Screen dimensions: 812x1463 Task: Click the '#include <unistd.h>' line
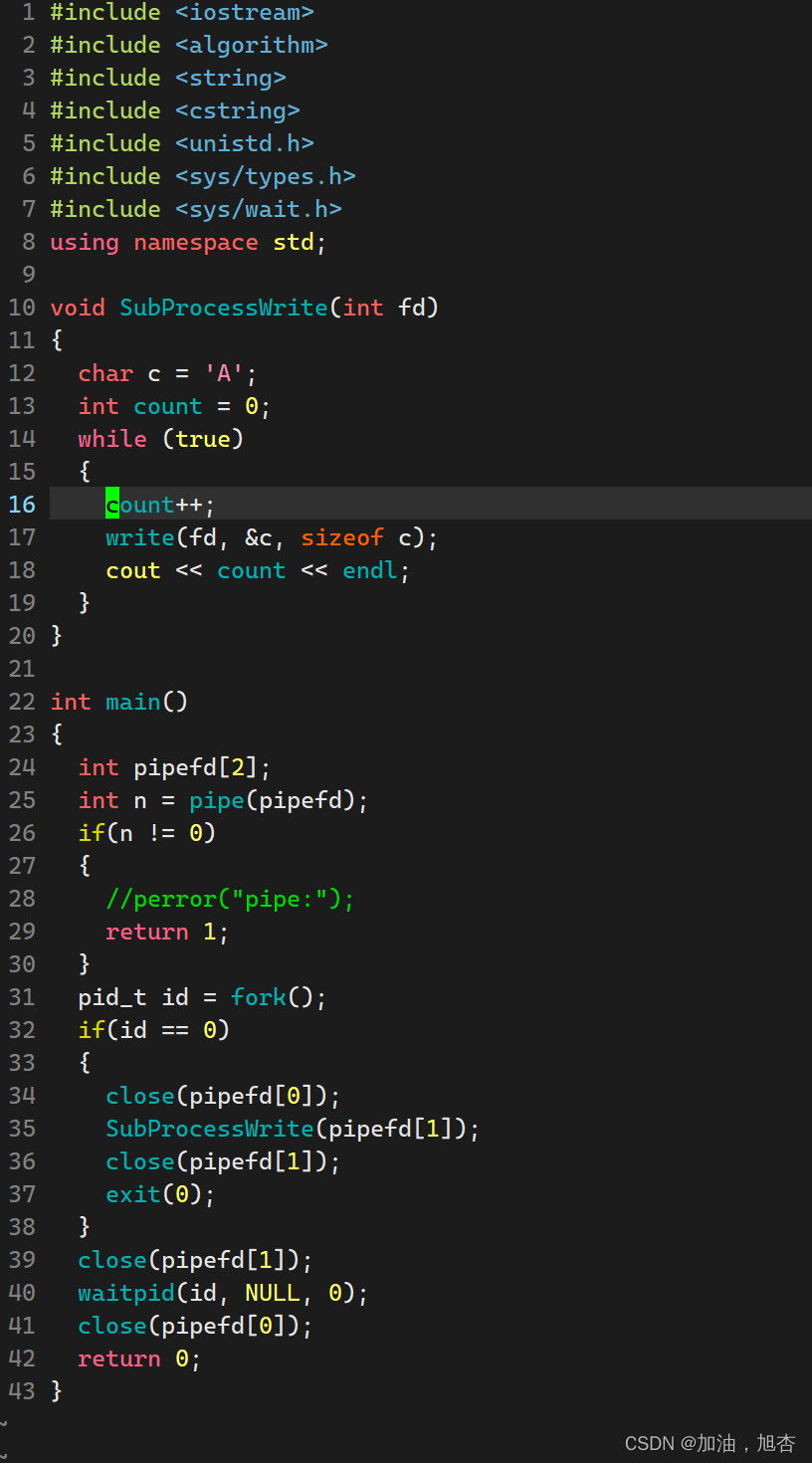point(182,144)
